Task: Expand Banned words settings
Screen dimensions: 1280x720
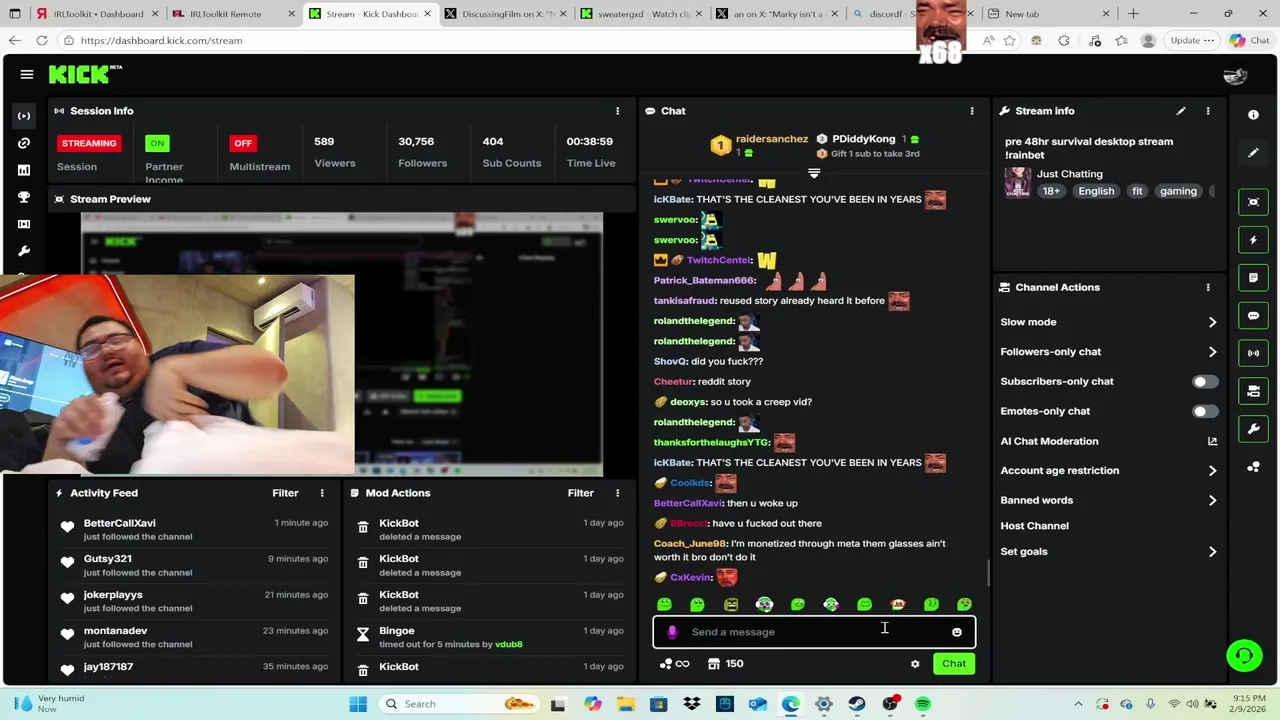Action: point(1108,500)
